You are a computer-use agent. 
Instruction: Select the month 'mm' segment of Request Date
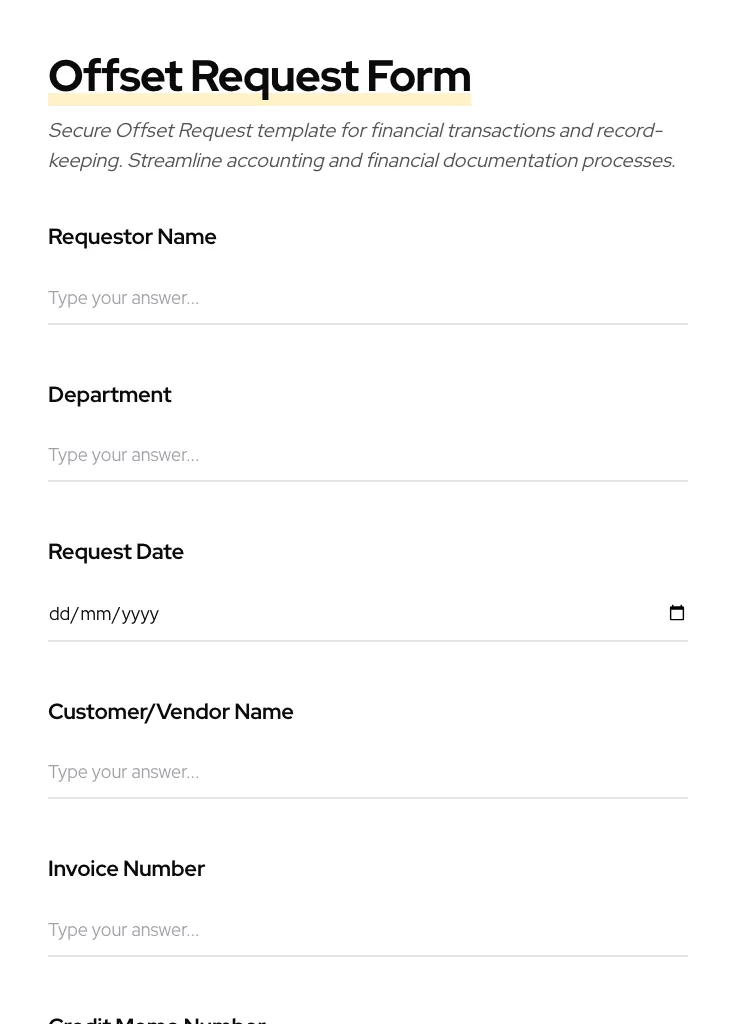[x=96, y=614]
